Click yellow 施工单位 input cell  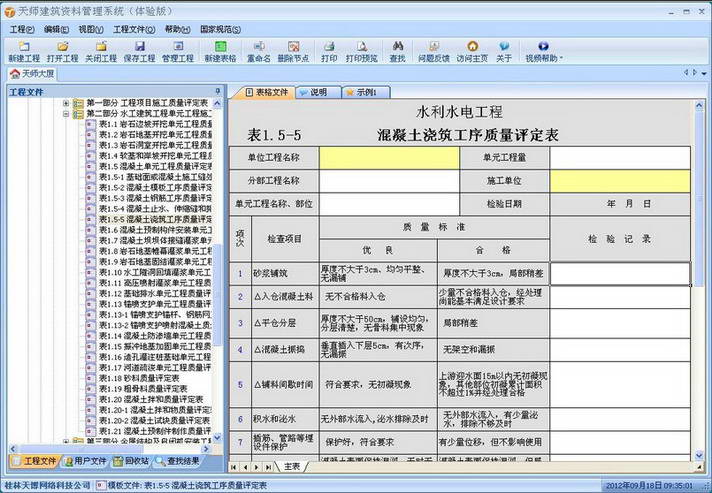[620, 181]
